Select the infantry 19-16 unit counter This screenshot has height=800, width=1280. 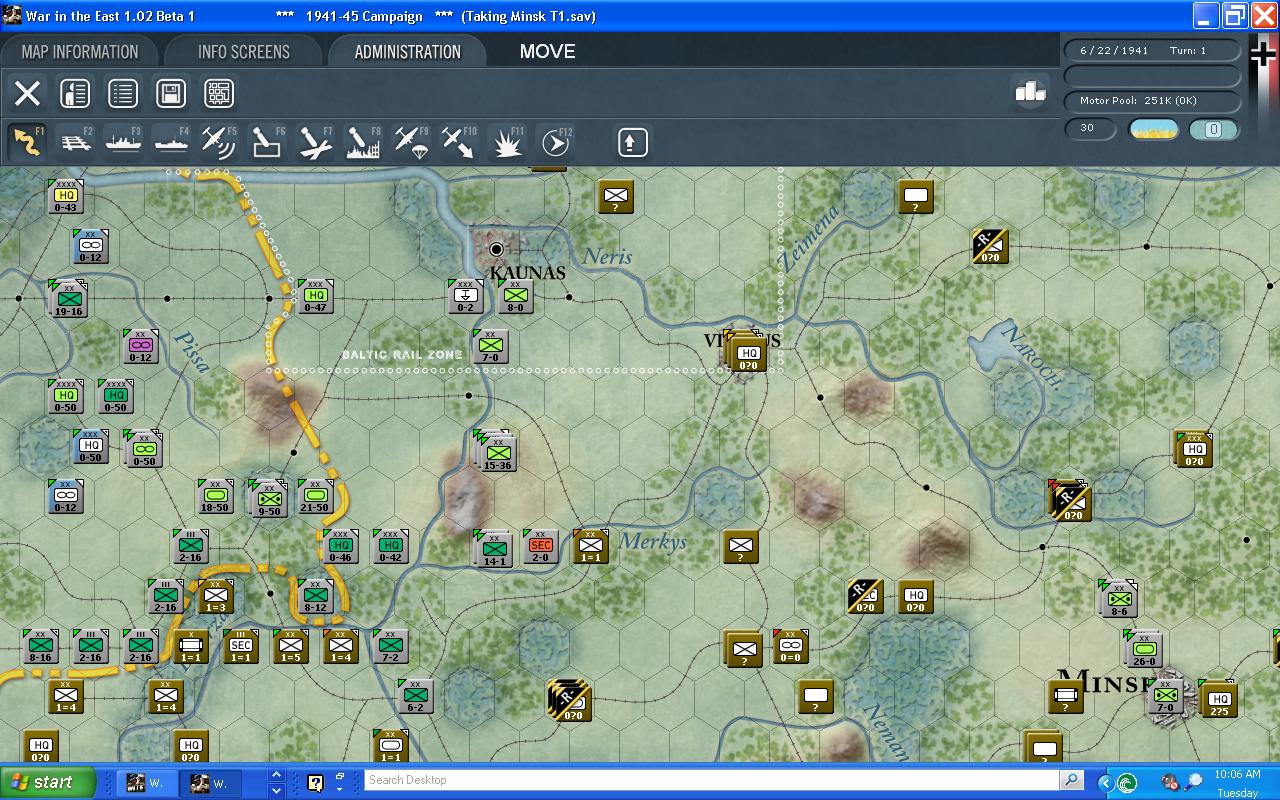(69, 298)
